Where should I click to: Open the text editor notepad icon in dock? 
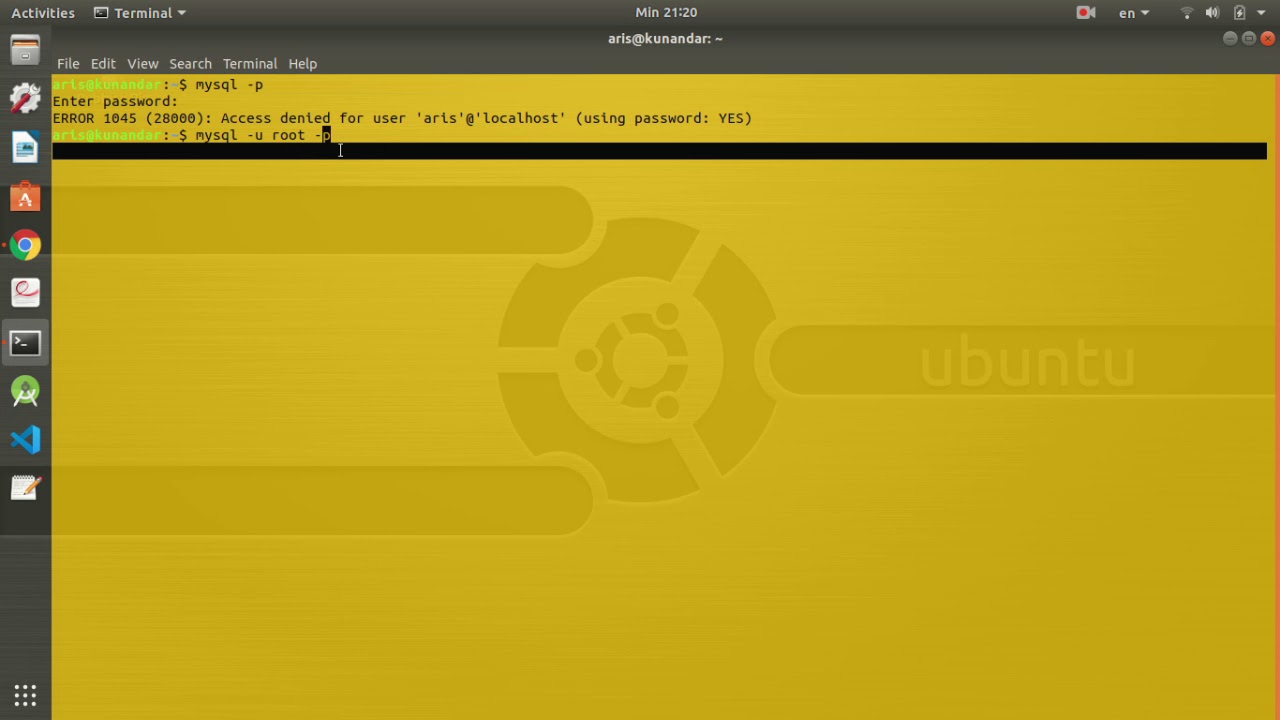tap(25, 488)
